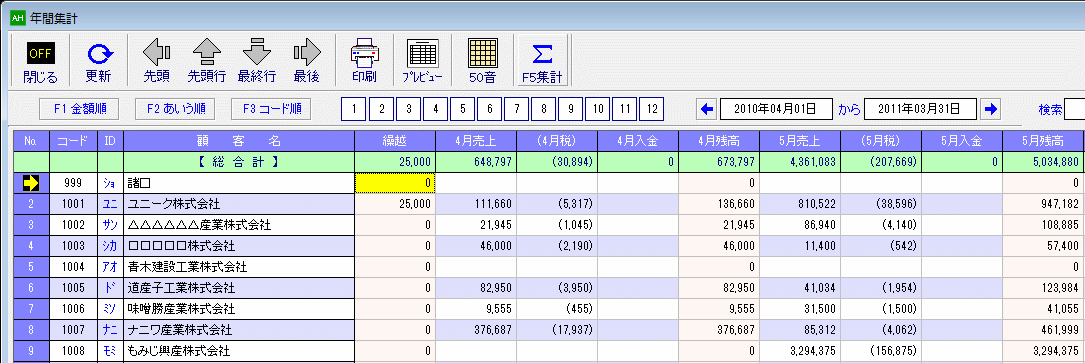
Task: Click the 【総合計】 total row label
Action: (x=239, y=162)
